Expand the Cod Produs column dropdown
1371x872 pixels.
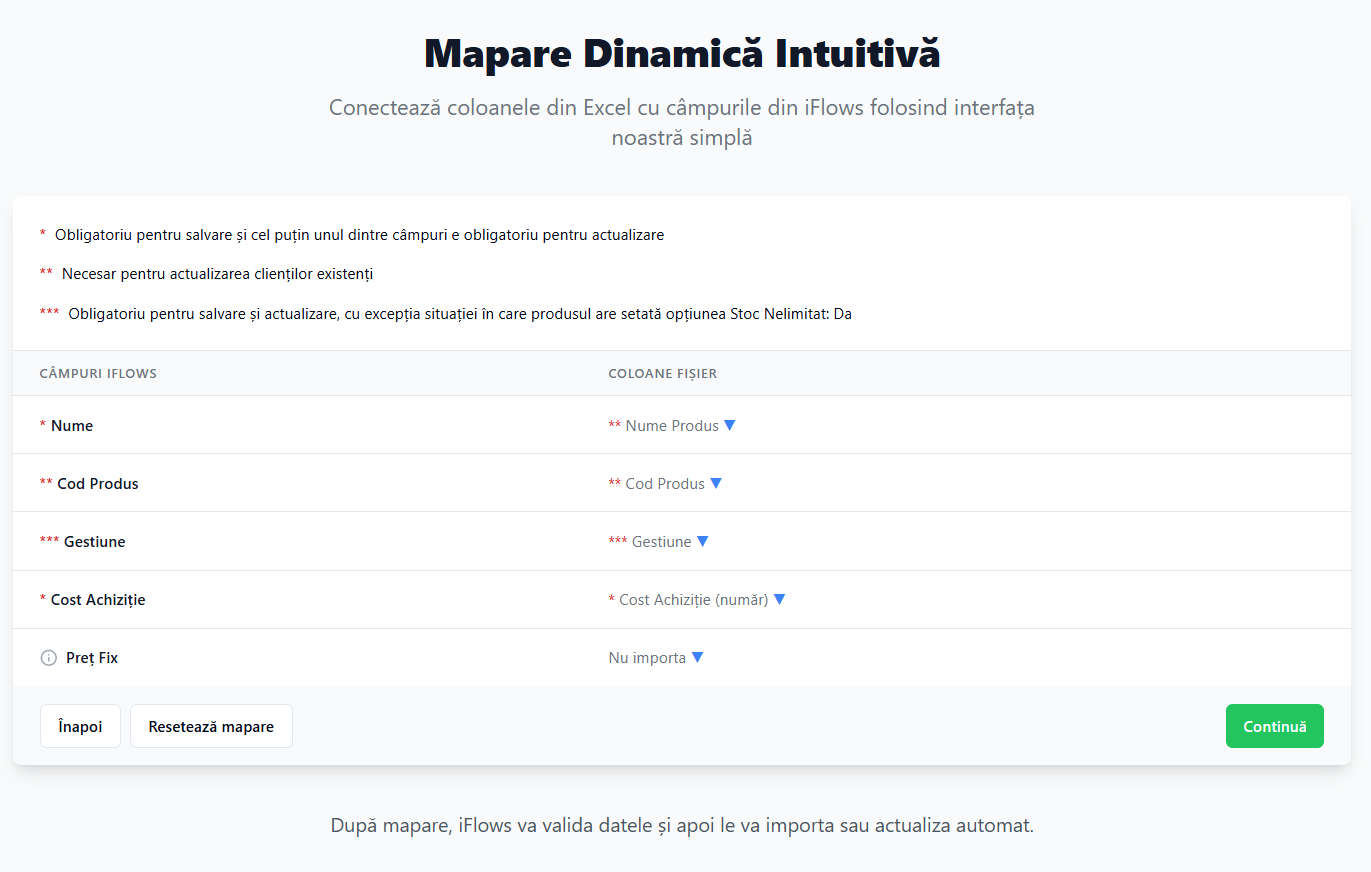[666, 484]
